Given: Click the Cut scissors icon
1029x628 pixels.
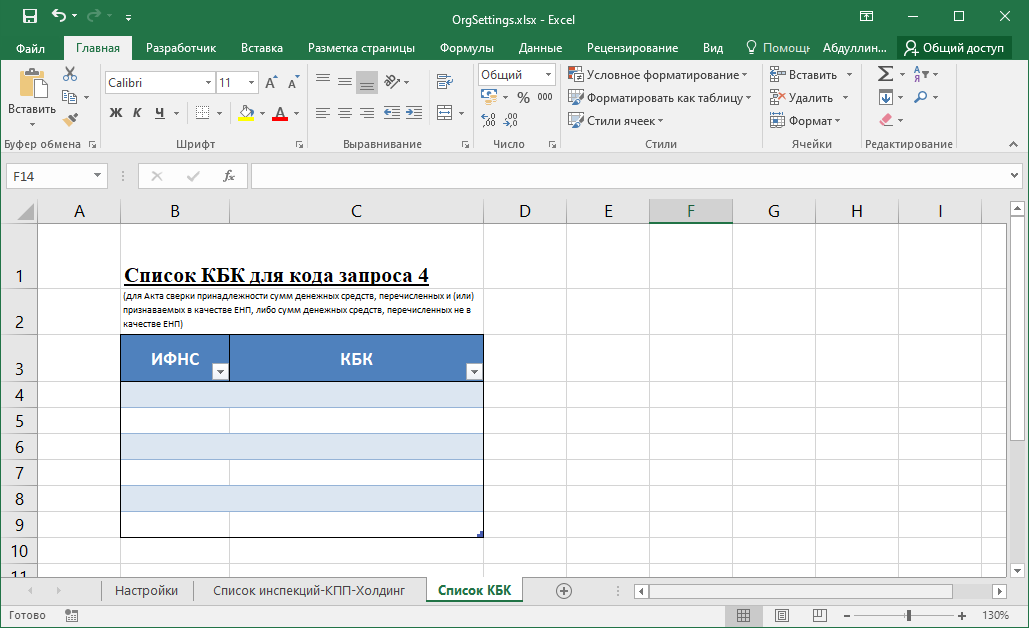Looking at the screenshot, I should pos(70,74).
